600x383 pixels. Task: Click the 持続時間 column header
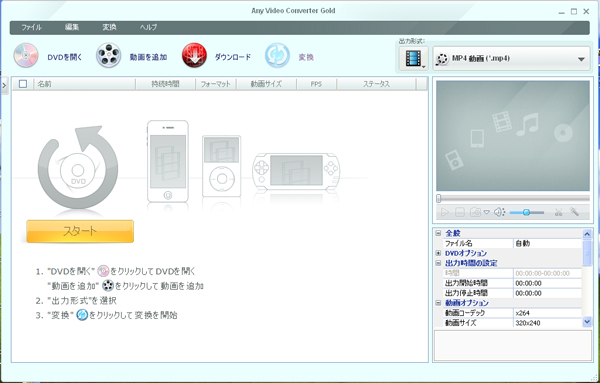coord(165,84)
